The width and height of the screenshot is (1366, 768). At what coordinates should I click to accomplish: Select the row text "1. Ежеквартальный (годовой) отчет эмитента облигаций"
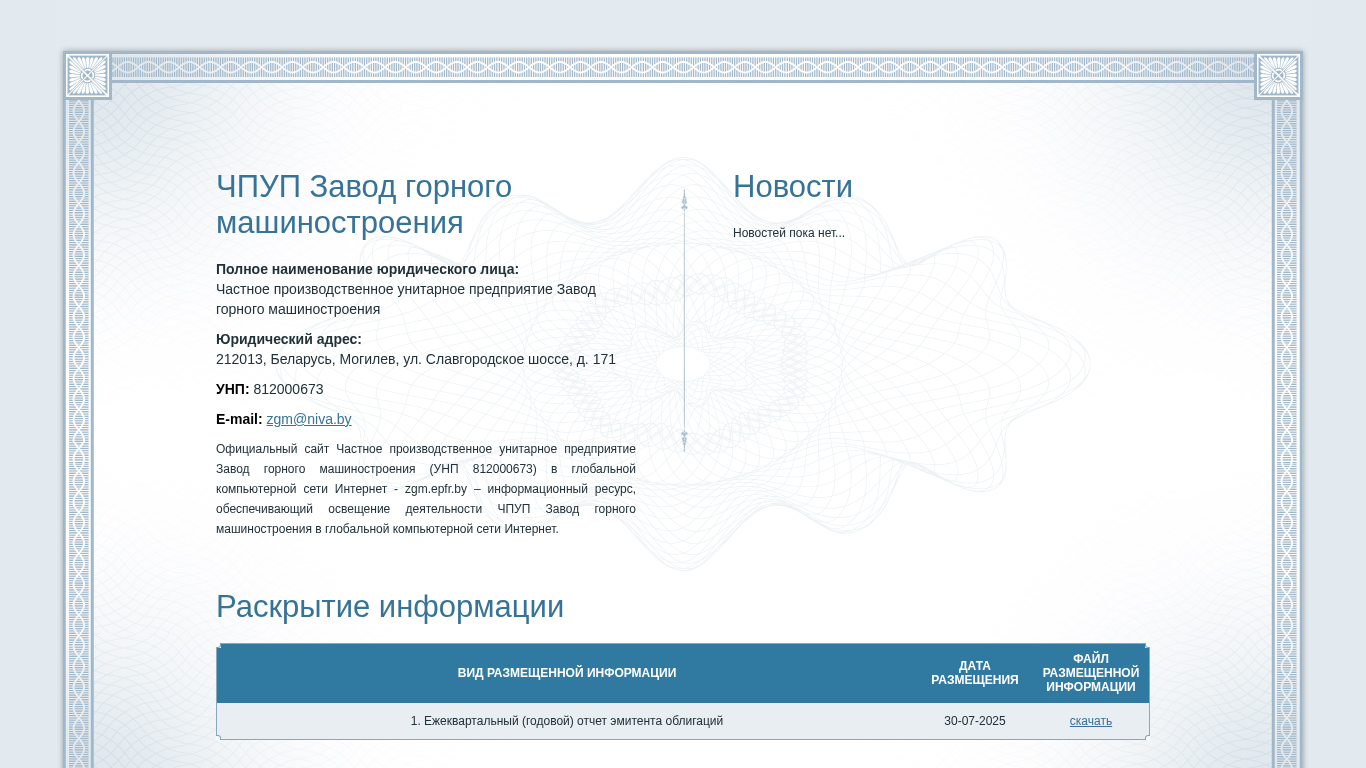point(567,721)
